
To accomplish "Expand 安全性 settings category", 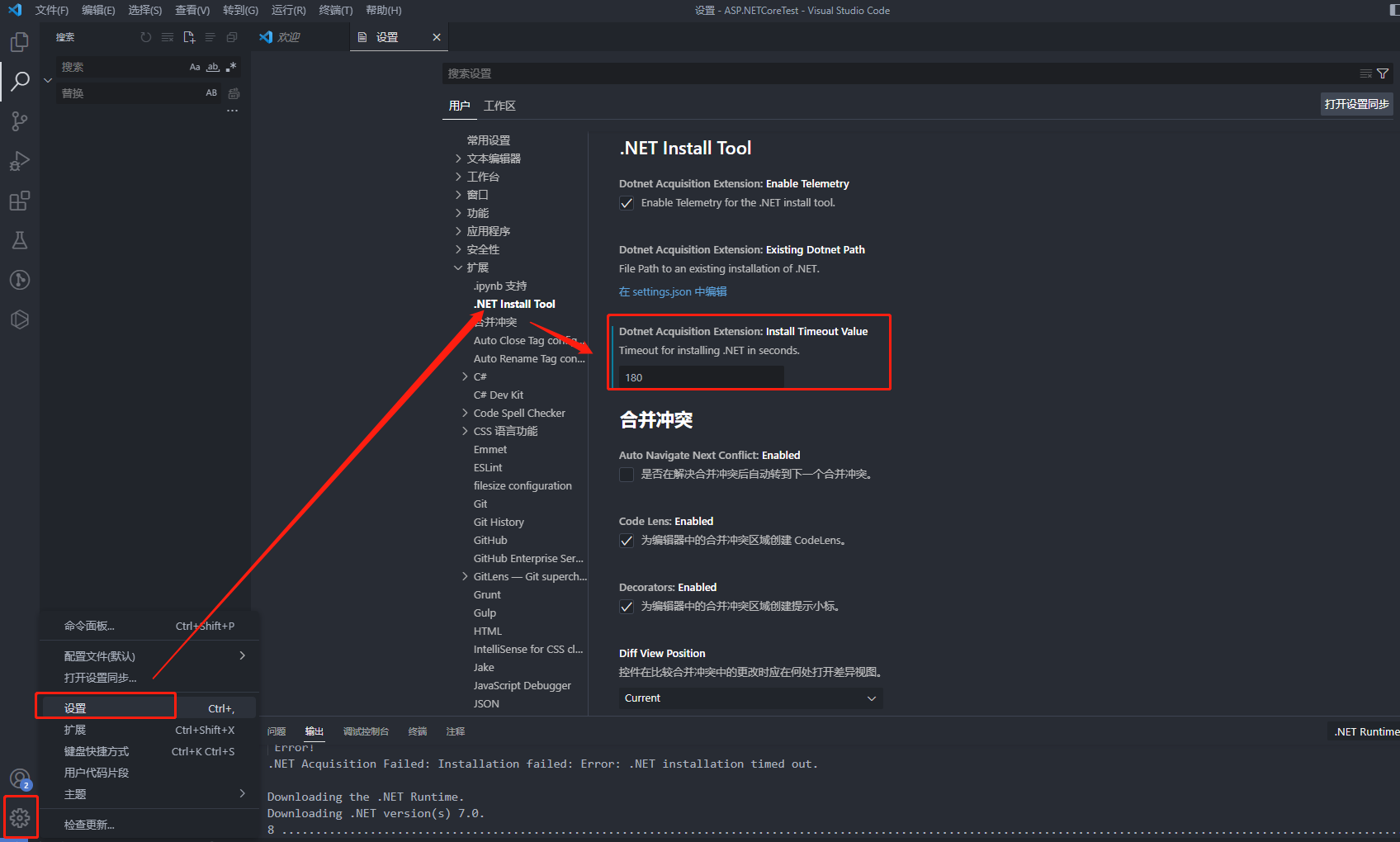I will pyautogui.click(x=458, y=249).
